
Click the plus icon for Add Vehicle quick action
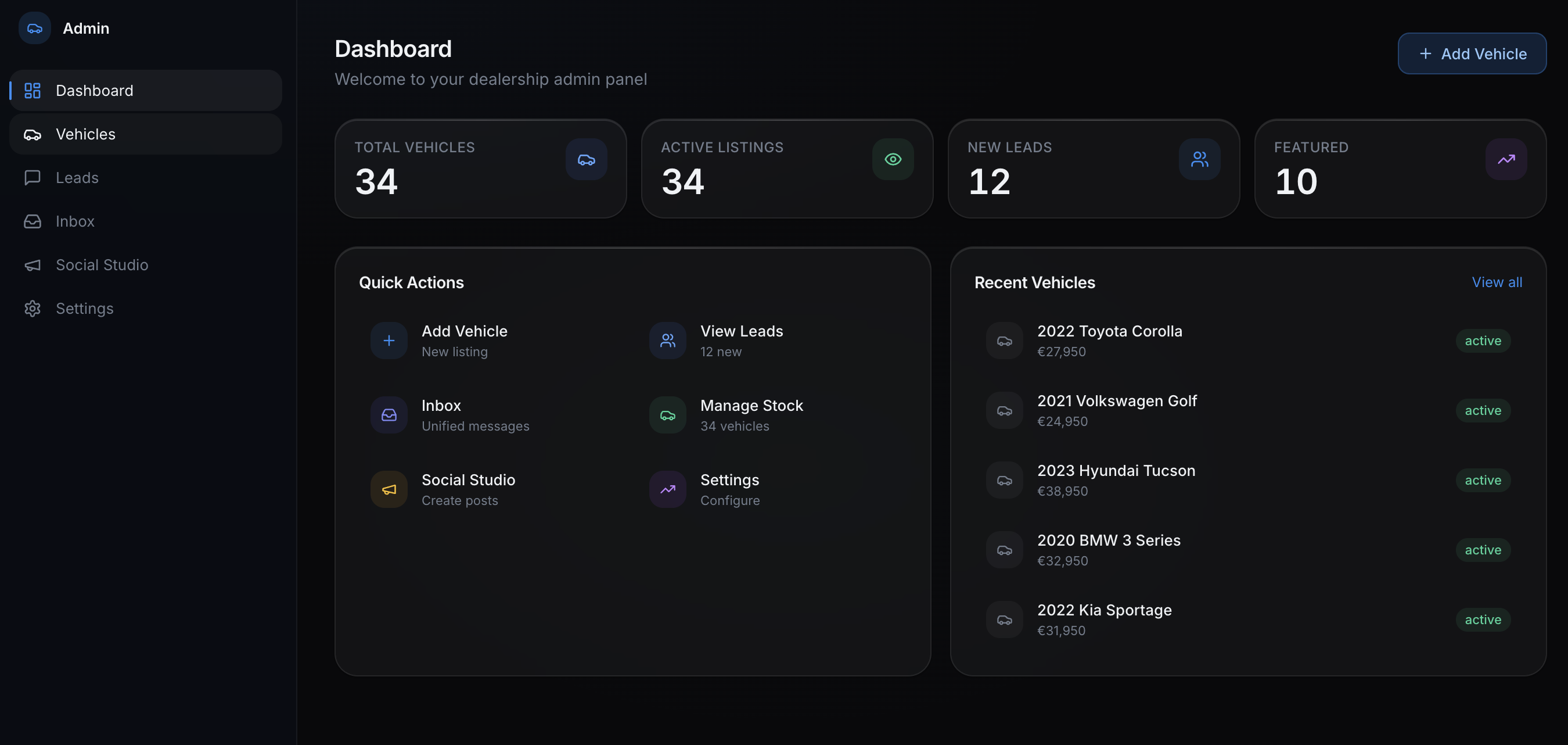pos(389,341)
